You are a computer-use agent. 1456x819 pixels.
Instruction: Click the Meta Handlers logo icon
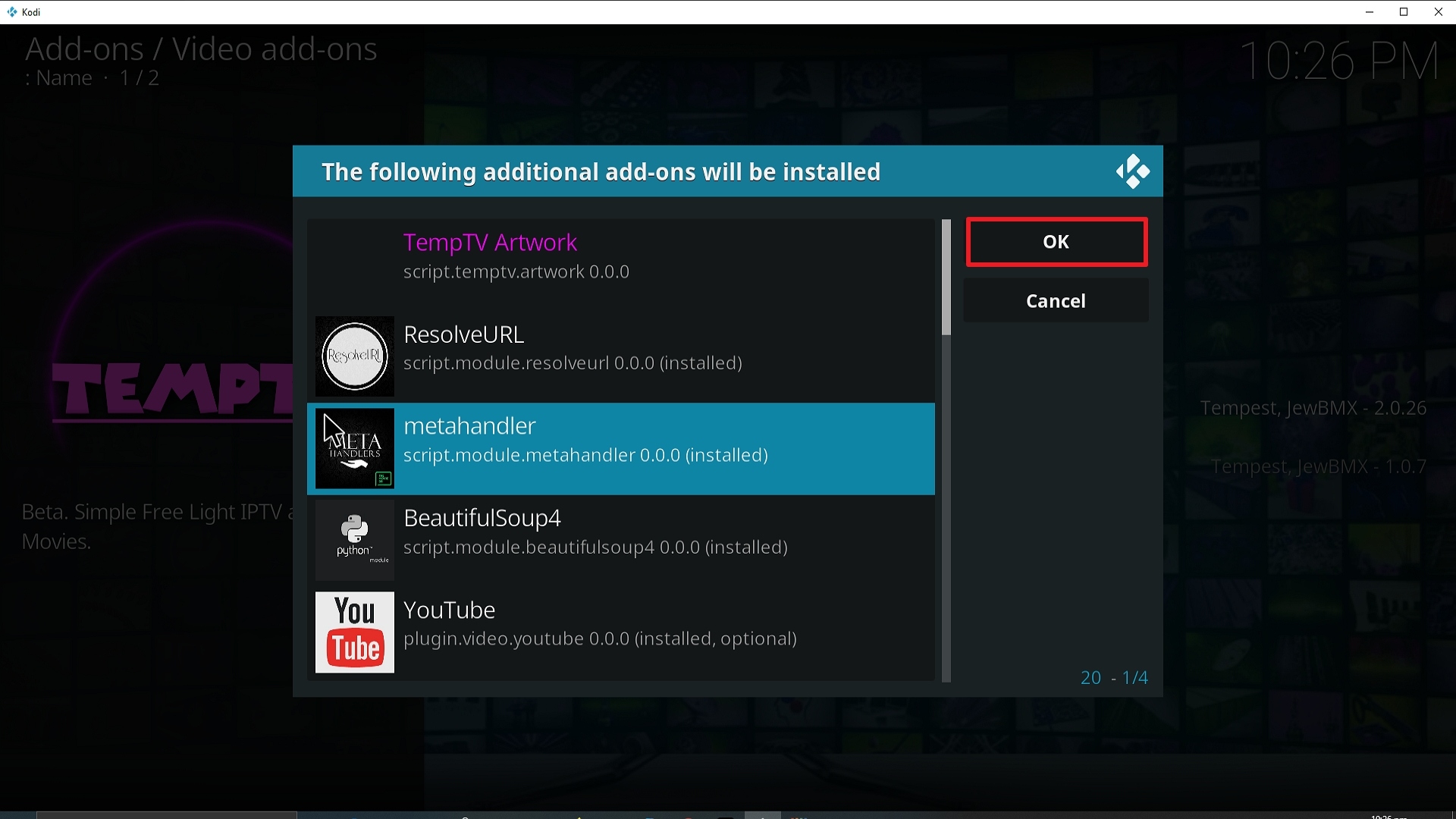point(355,449)
